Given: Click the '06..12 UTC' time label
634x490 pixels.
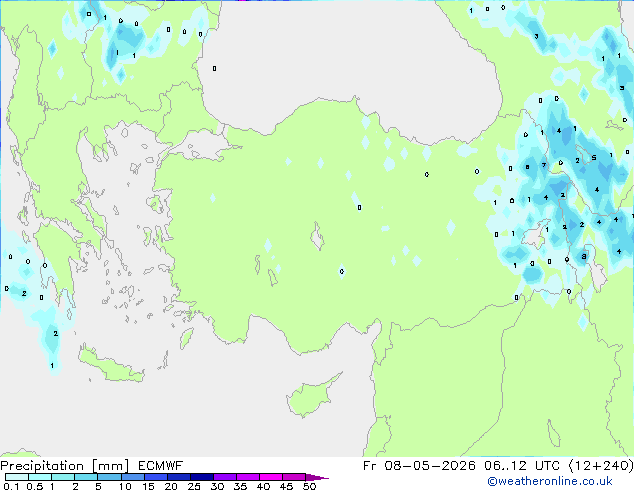Looking at the screenshot, I should pos(522,466).
